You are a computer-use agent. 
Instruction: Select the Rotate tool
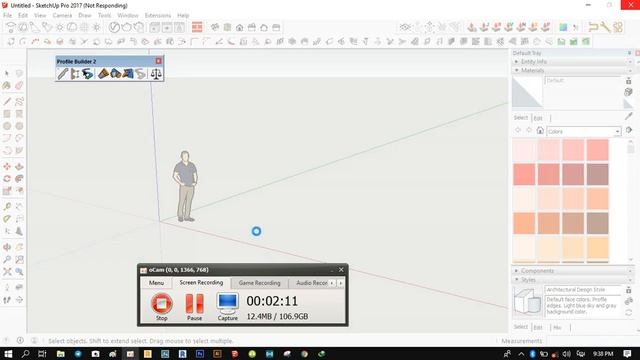7,179
